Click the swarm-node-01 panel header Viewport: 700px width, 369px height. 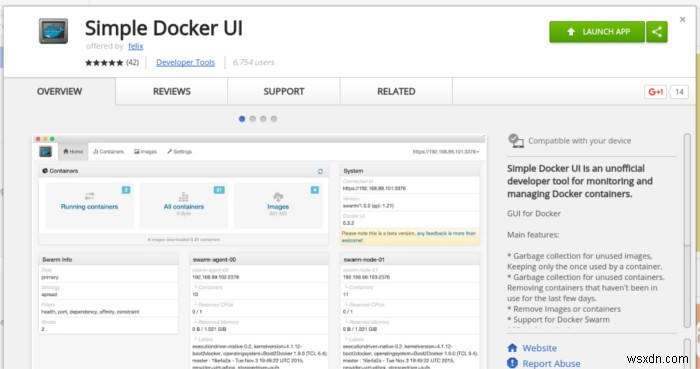(410, 259)
